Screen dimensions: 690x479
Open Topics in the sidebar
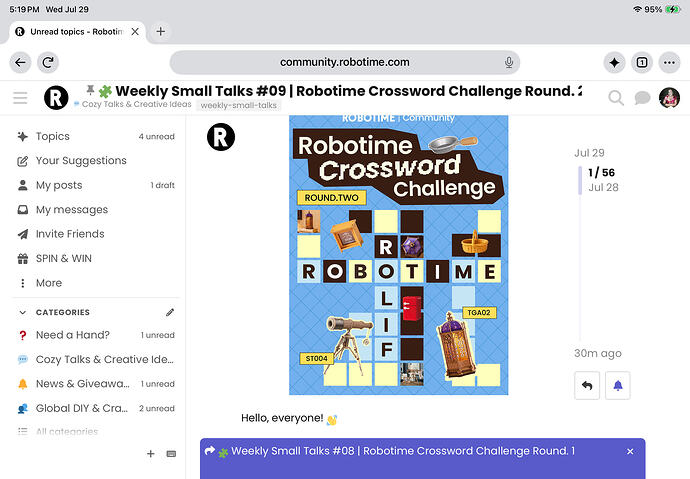tap(95, 136)
